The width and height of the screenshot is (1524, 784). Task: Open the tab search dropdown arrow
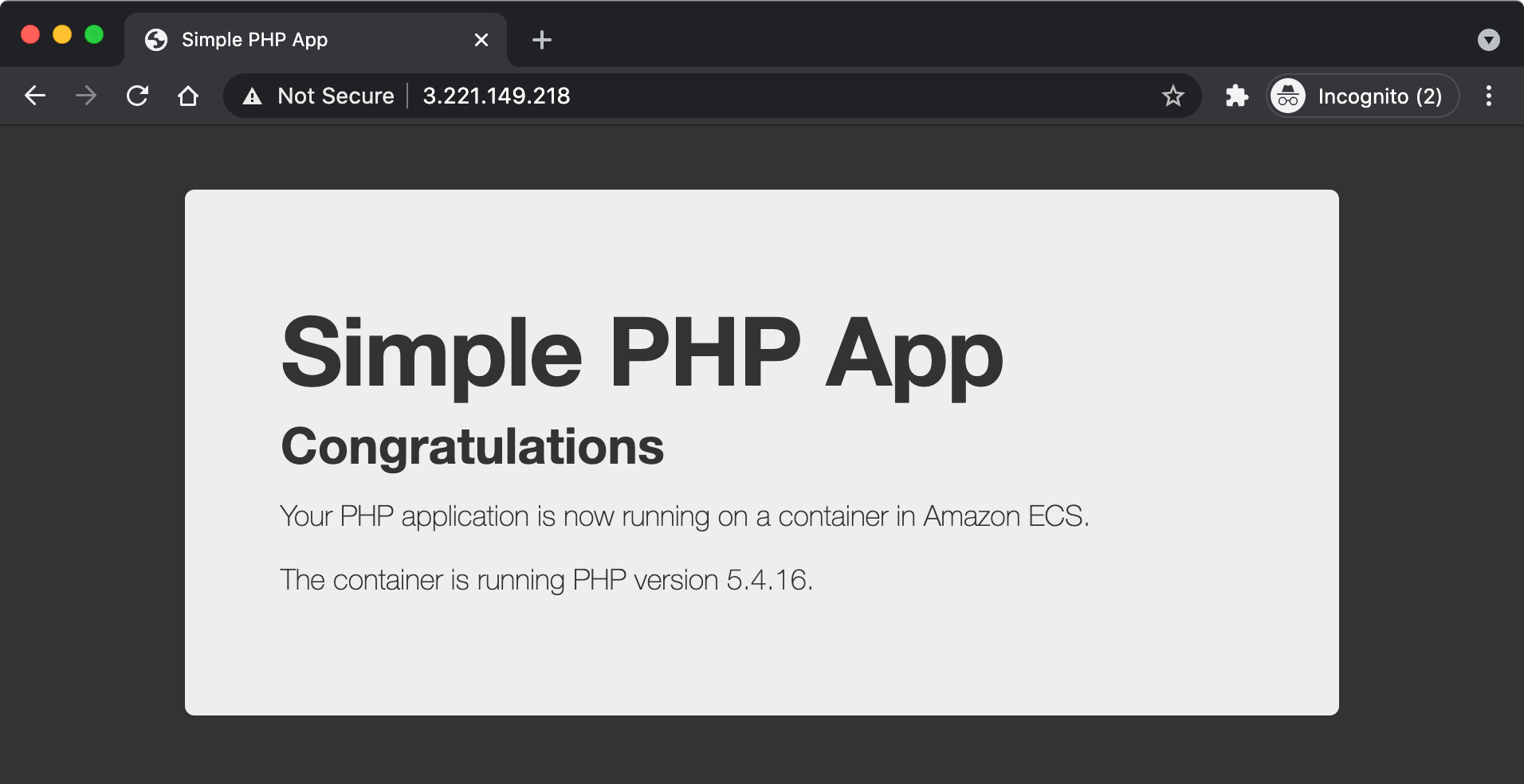(1488, 40)
